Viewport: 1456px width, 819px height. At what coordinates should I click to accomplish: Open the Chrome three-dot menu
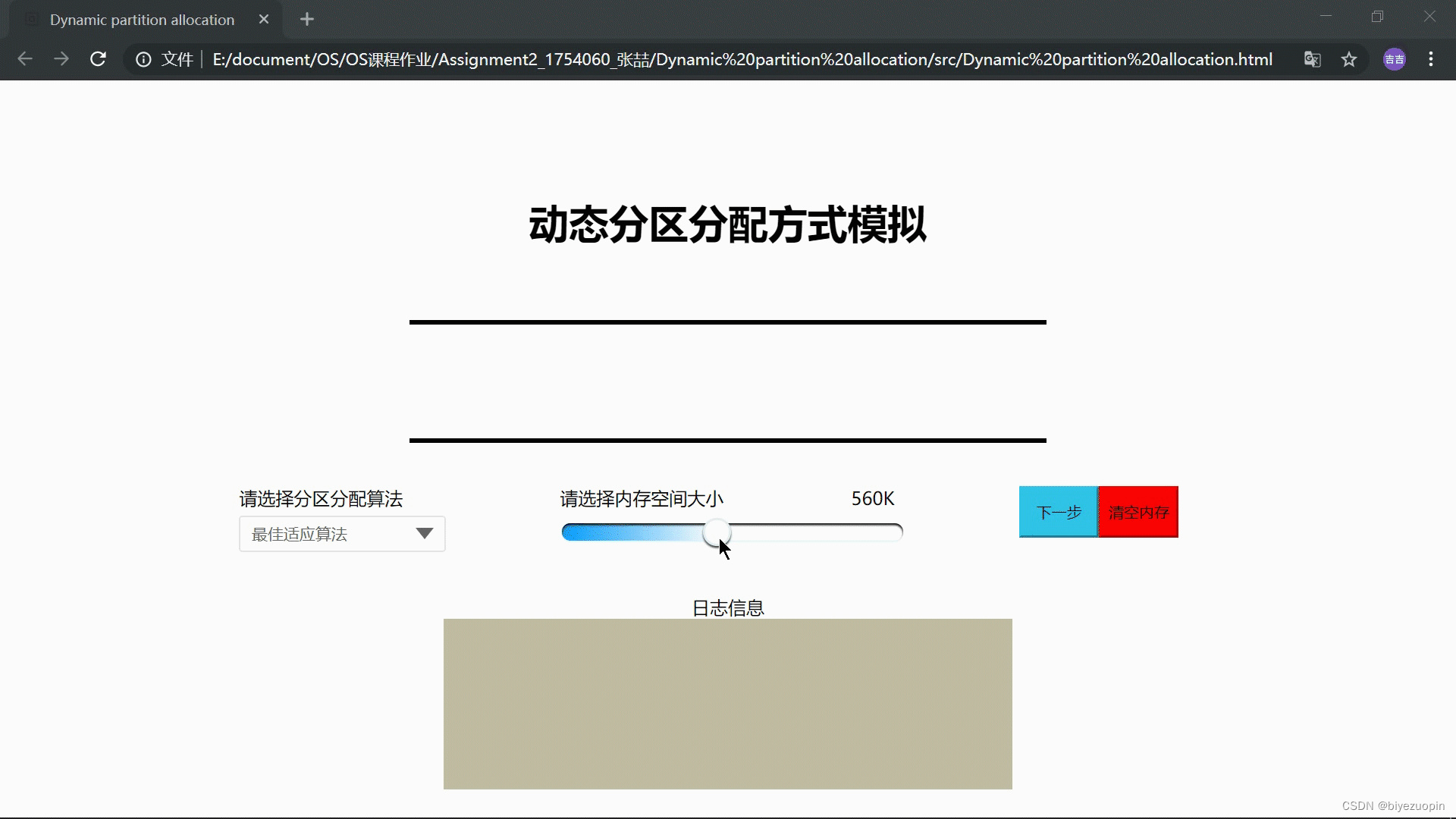click(1431, 59)
